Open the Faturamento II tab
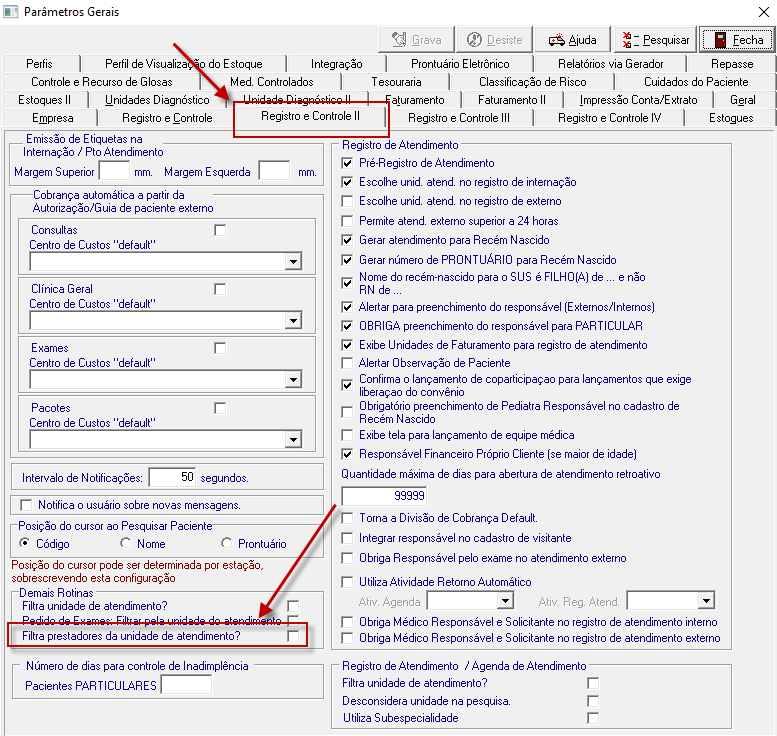 (x=511, y=100)
